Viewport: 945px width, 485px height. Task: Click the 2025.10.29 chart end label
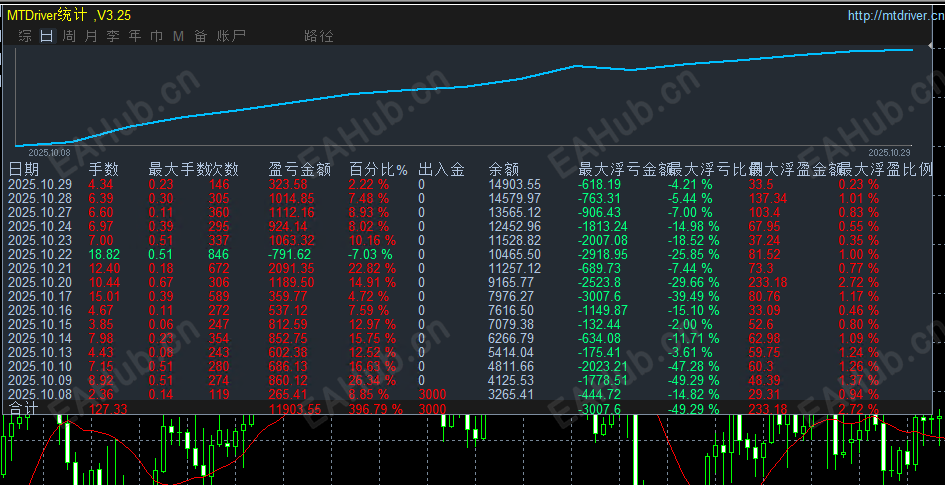(890, 152)
